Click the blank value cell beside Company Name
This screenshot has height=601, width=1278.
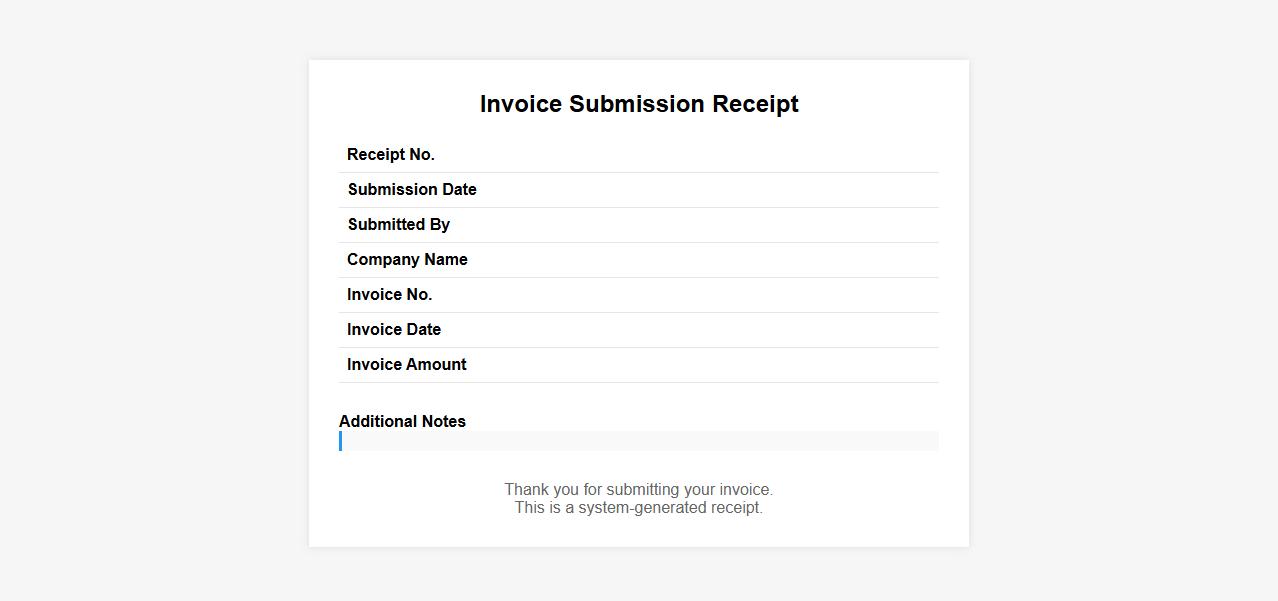(700, 260)
